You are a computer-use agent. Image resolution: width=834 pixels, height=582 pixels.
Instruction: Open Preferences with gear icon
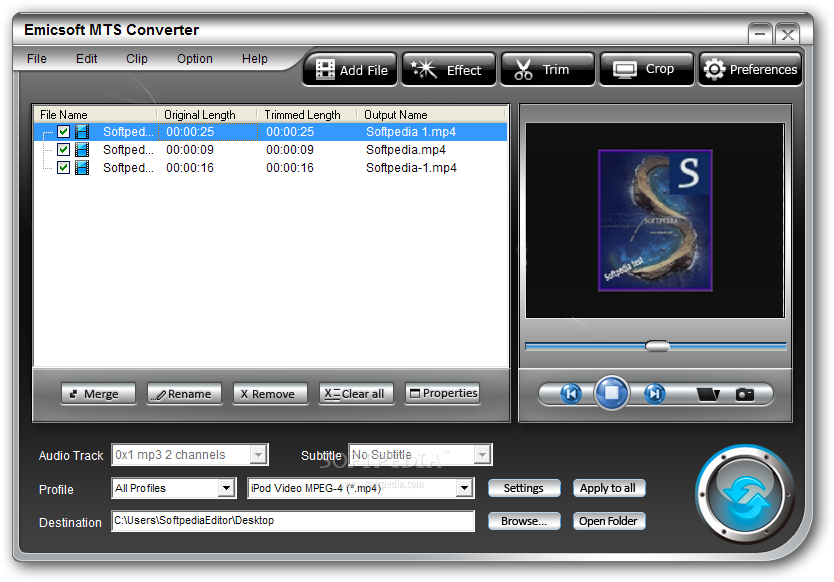click(x=750, y=69)
